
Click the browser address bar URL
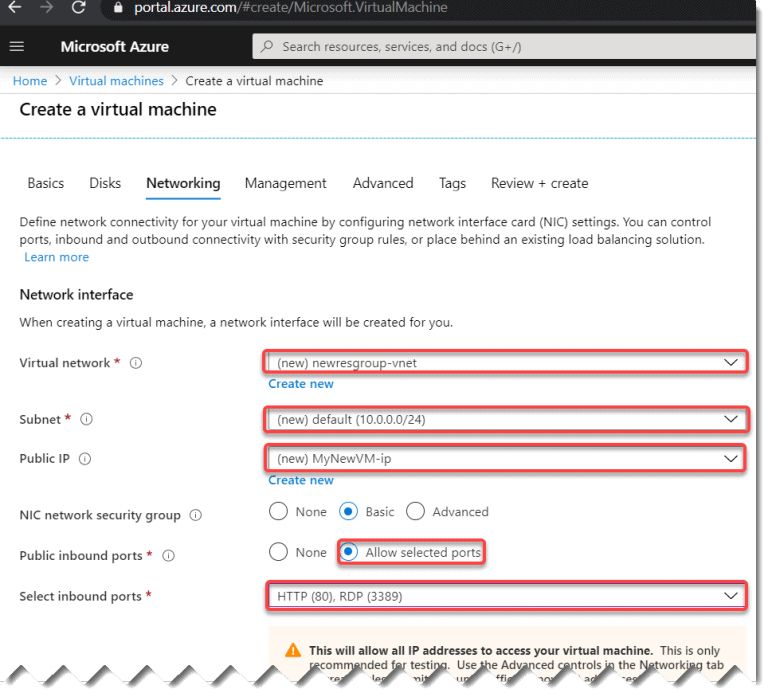point(290,7)
